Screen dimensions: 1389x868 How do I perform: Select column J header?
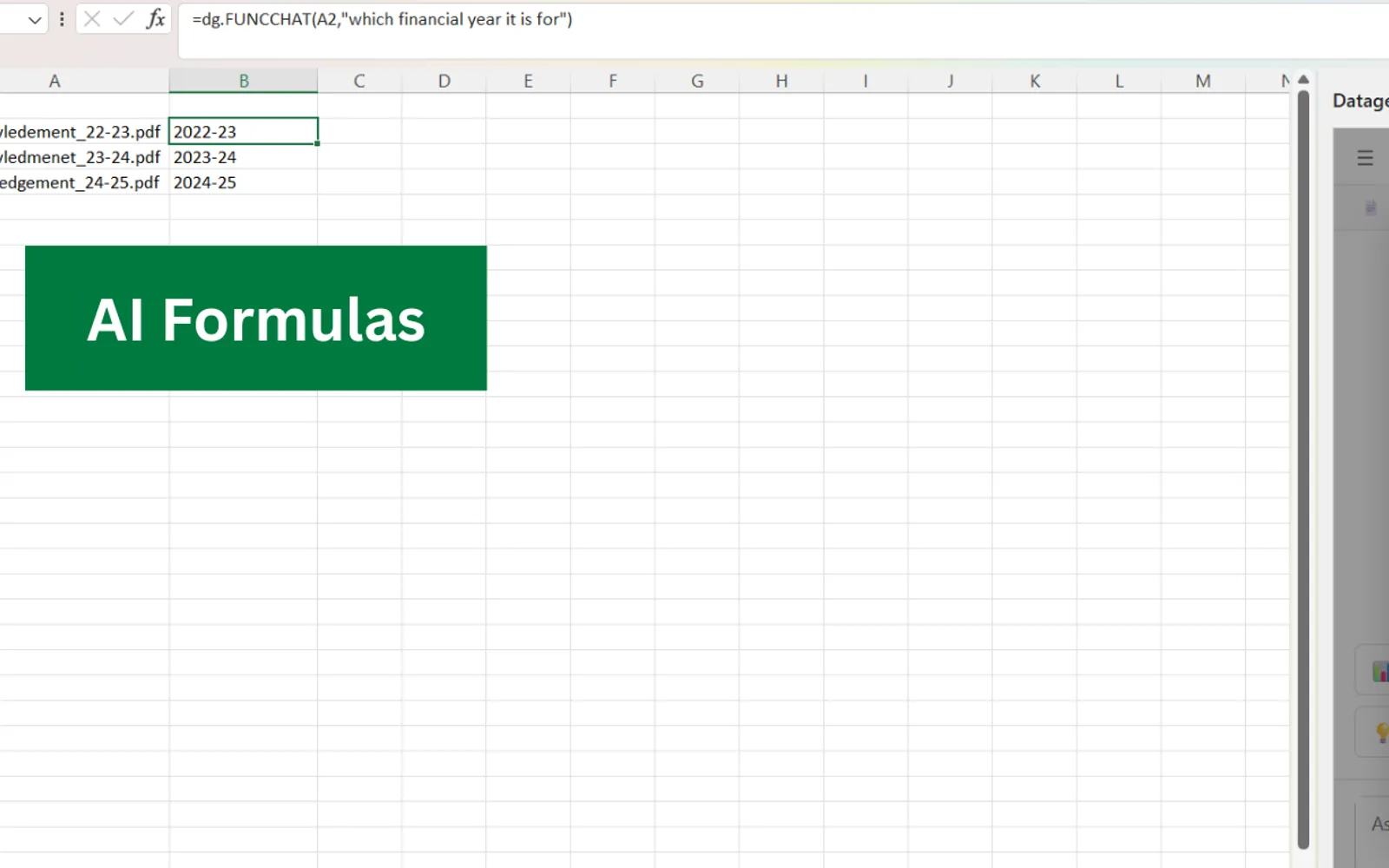point(950,81)
